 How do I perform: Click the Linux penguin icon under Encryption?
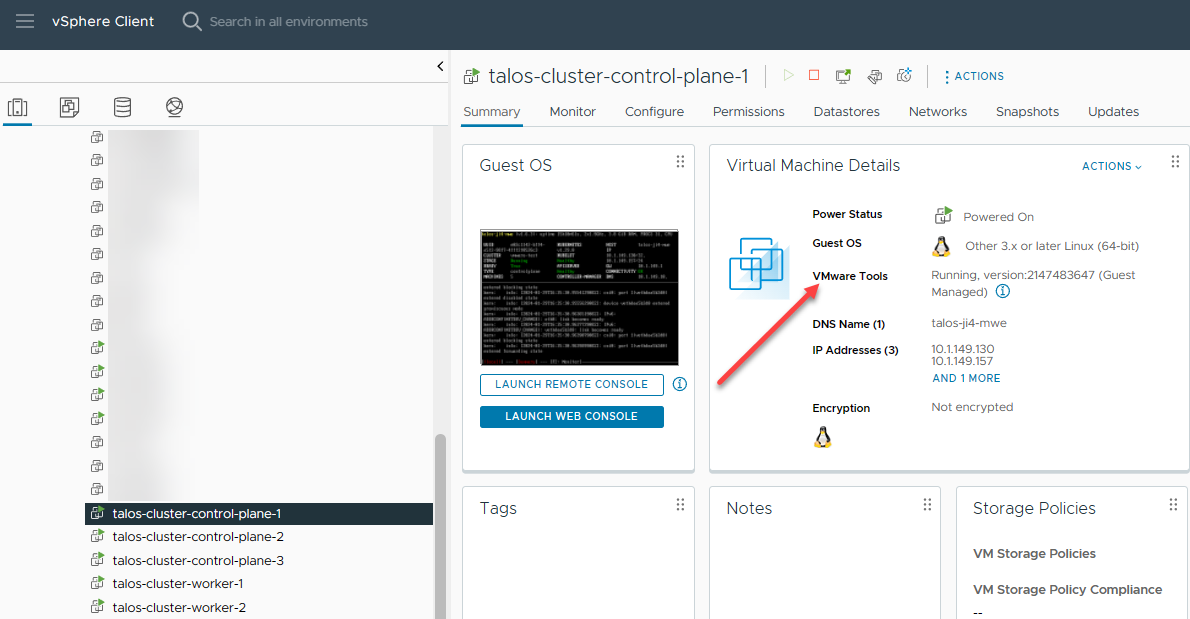(x=823, y=437)
